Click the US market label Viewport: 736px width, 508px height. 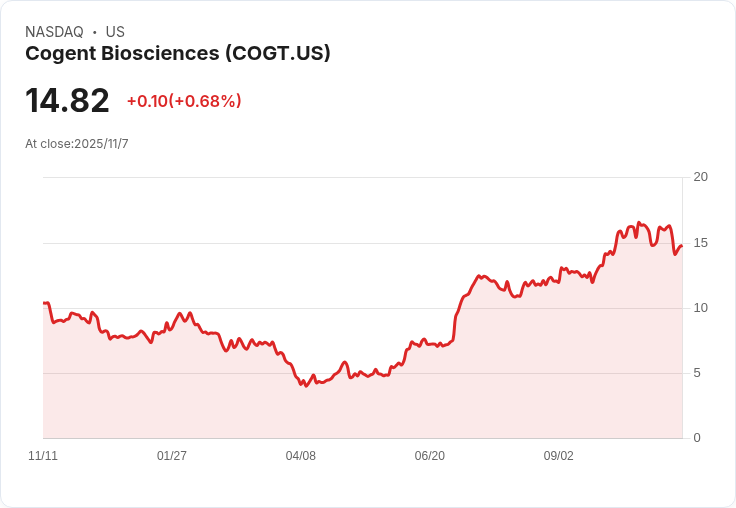tap(115, 32)
